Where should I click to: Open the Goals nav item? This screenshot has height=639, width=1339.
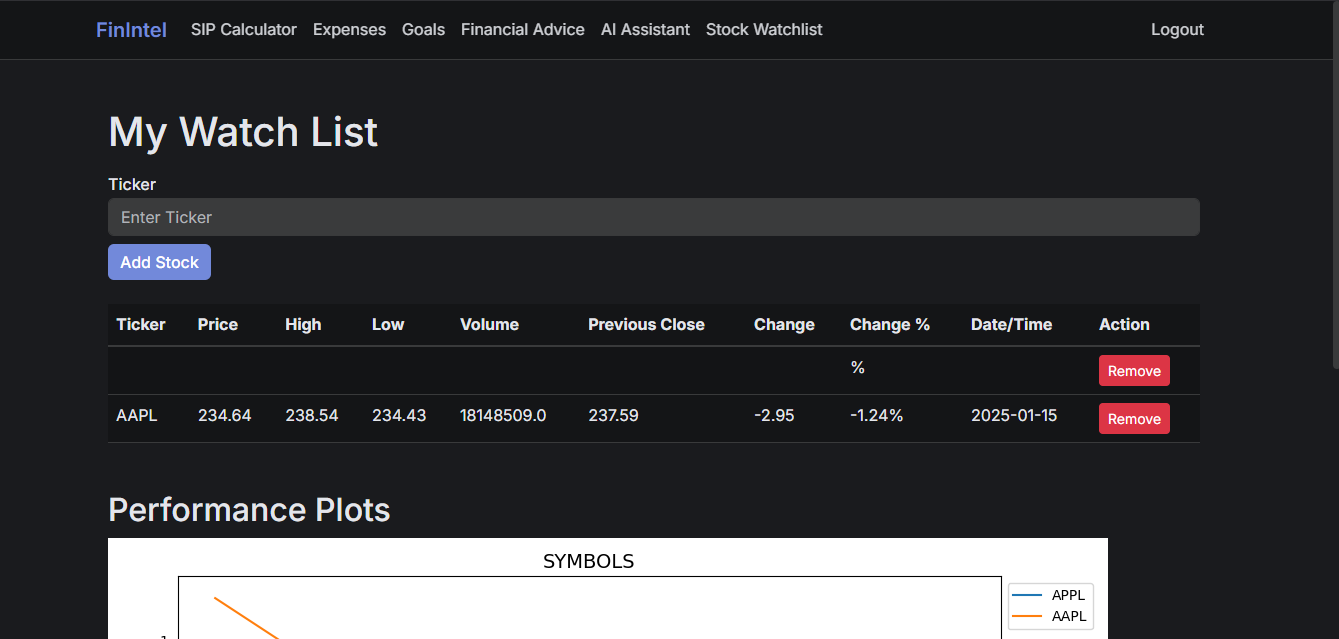tap(423, 30)
